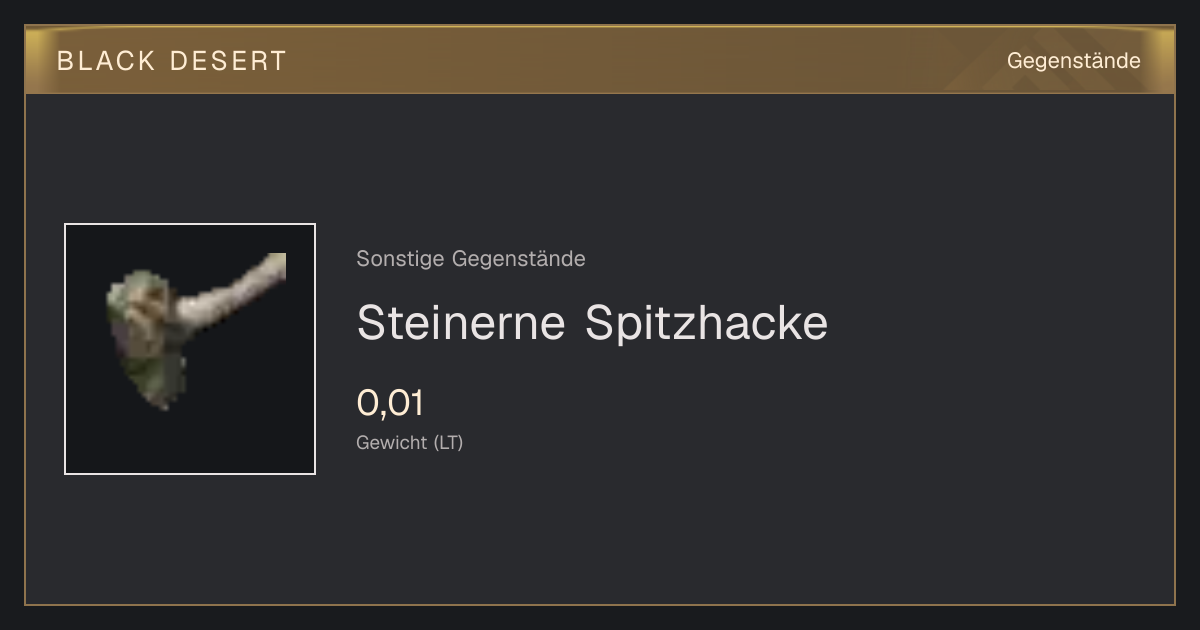Click the gold header banner center
1200x630 pixels.
pos(600,60)
